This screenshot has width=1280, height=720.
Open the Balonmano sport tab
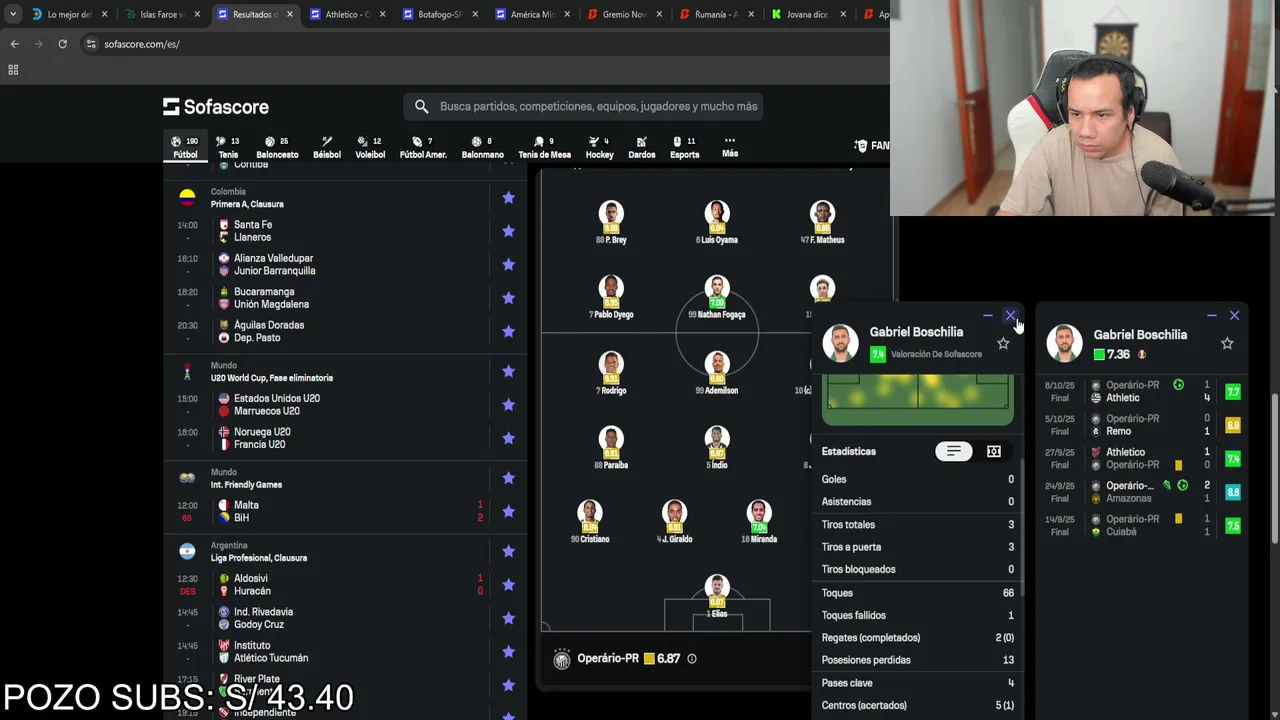(x=482, y=147)
